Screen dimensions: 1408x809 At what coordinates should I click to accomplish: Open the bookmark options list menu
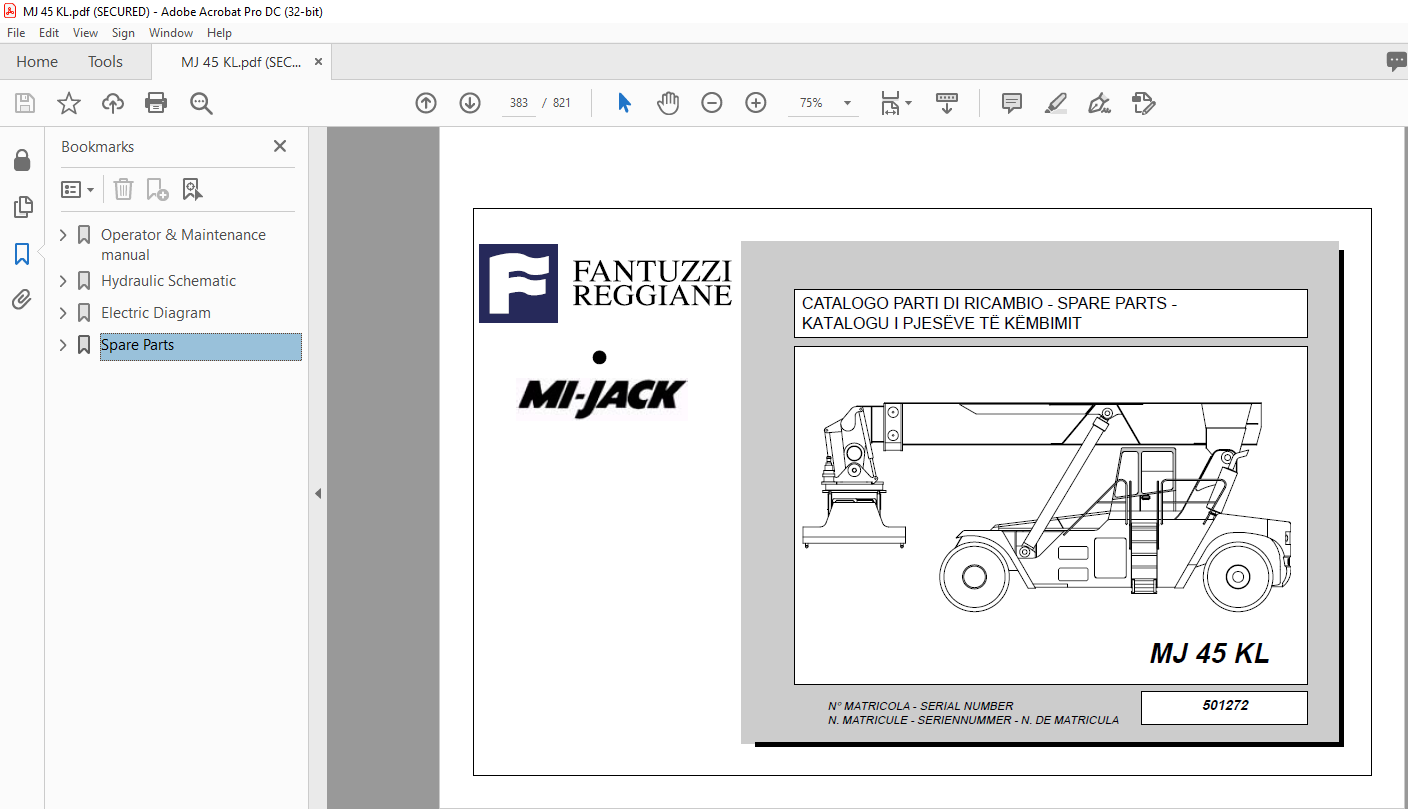click(x=77, y=189)
